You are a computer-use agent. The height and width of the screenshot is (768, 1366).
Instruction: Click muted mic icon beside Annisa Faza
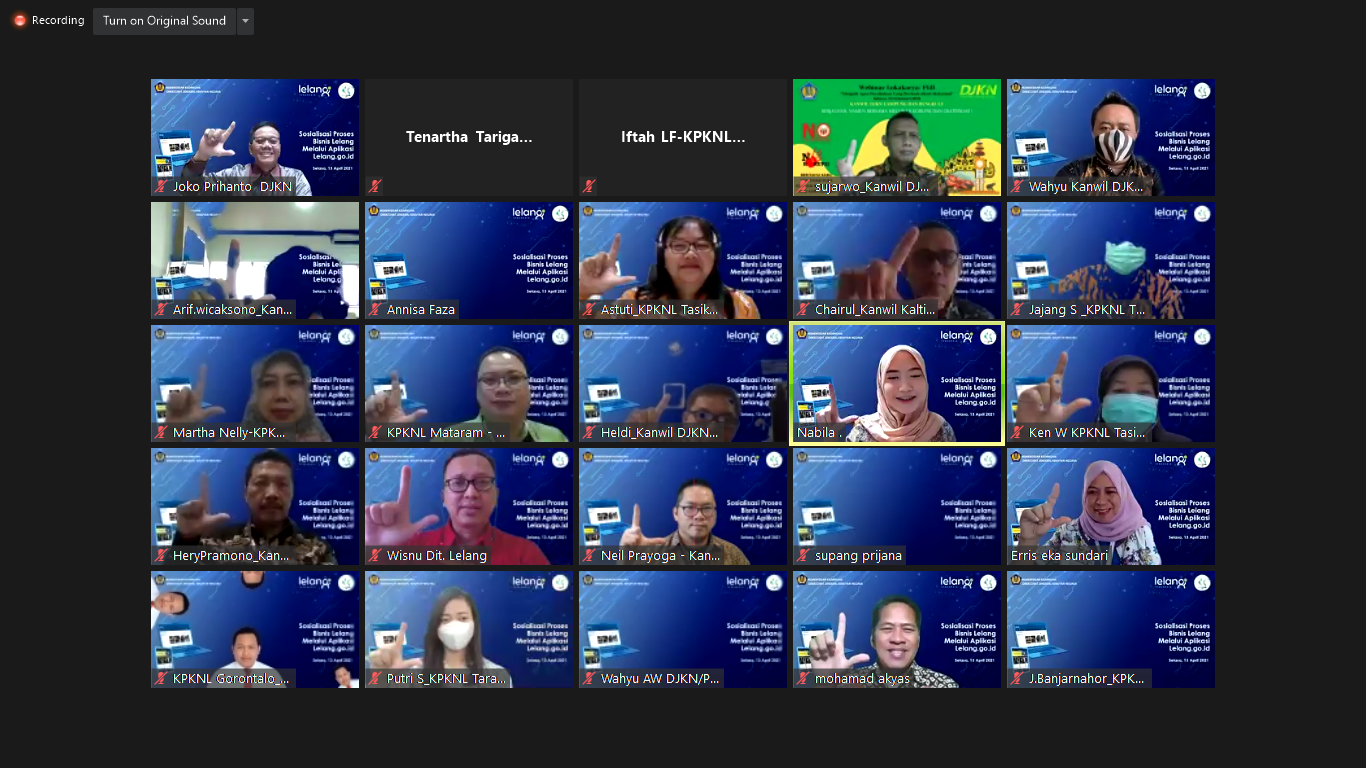(375, 310)
